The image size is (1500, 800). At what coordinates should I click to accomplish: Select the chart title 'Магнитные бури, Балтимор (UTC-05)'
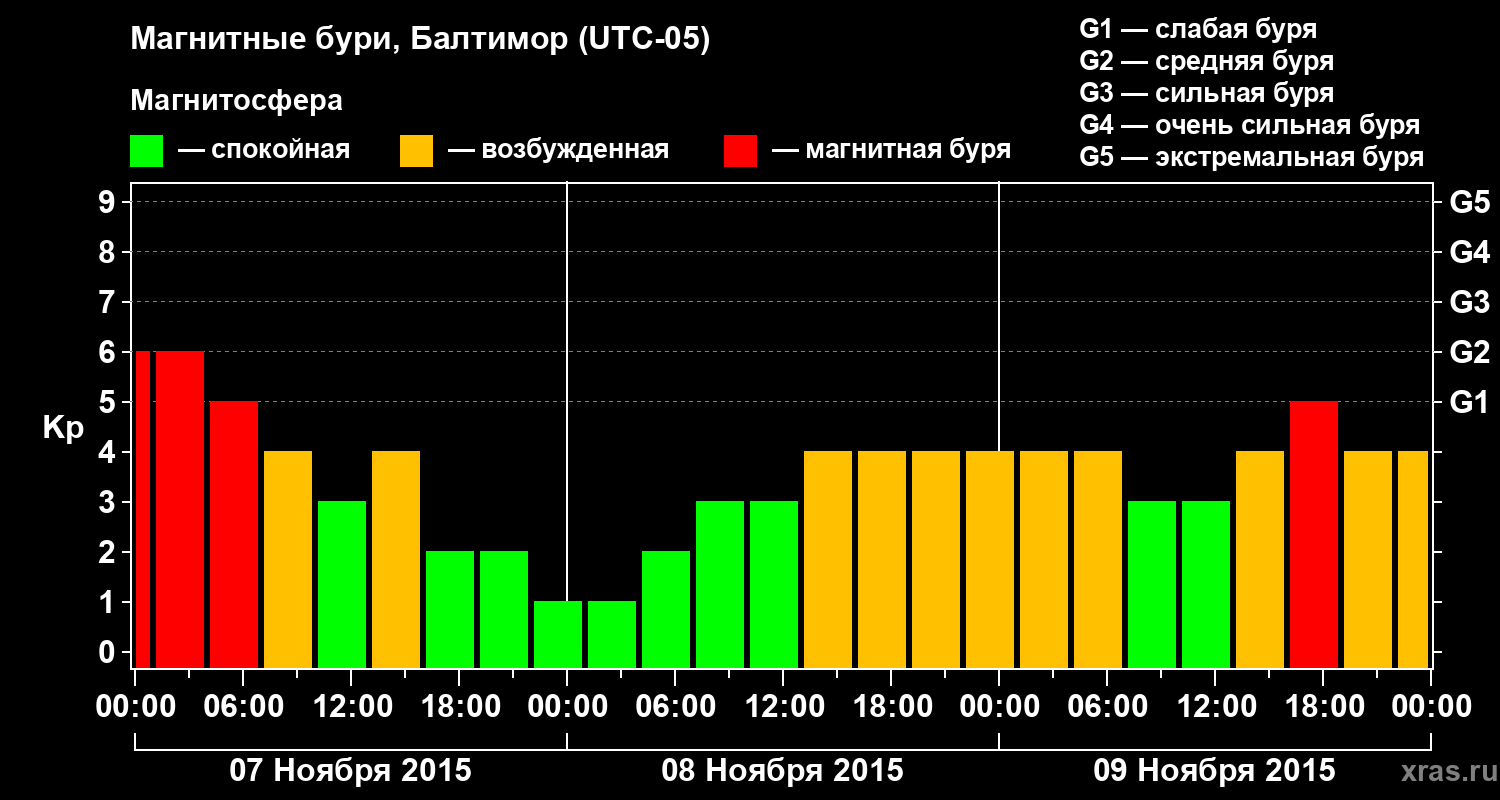coord(420,40)
